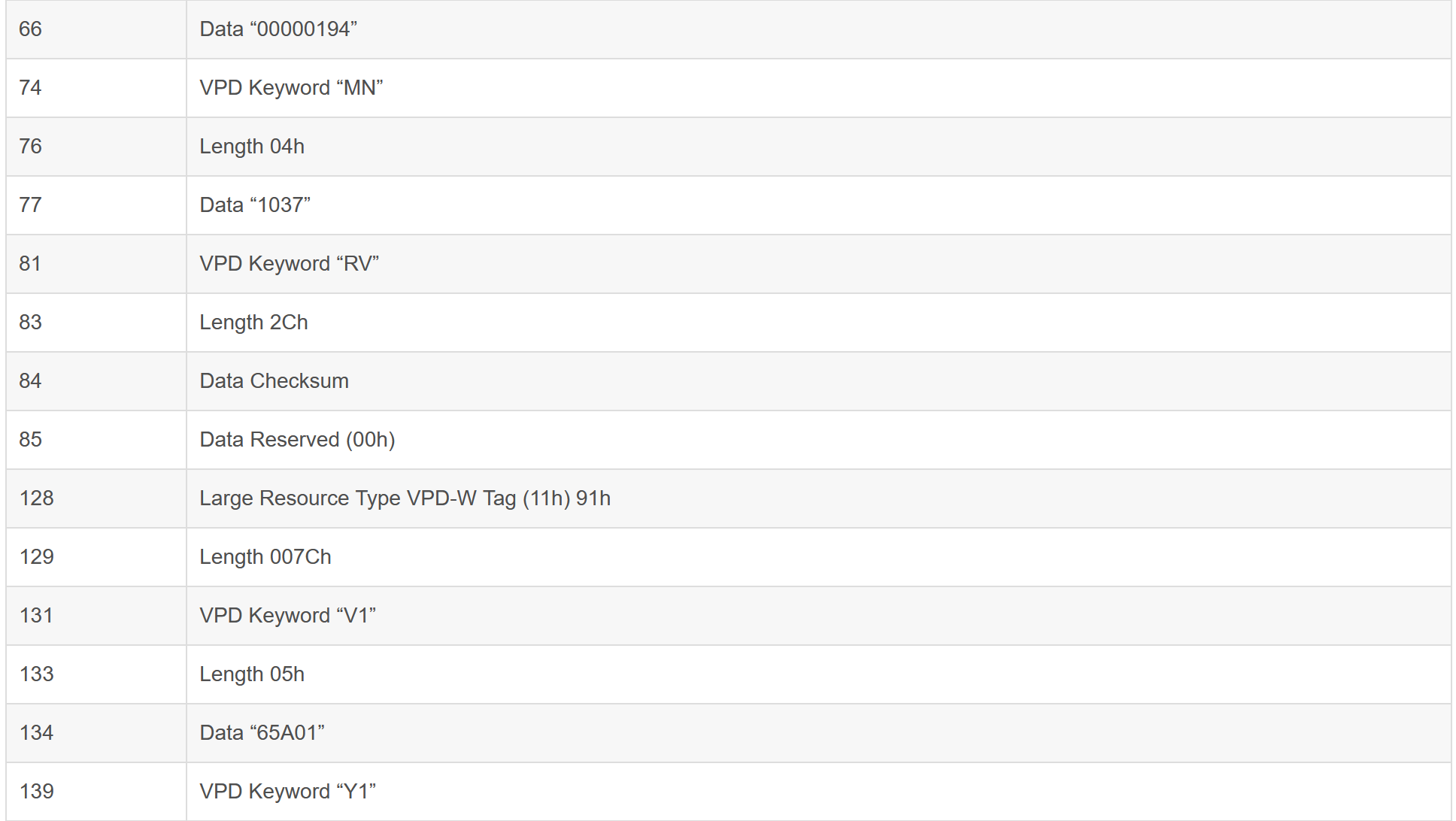Click the Length 007Ch cell
This screenshot has height=821, width=1456.
(x=265, y=557)
